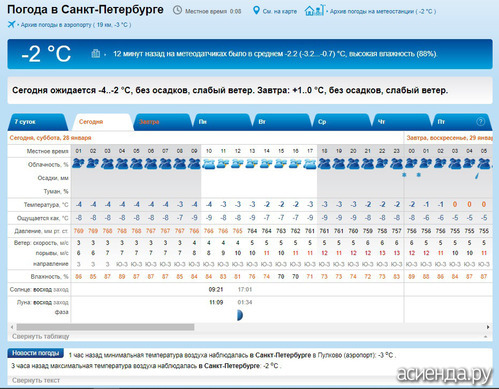Click the Новости погоды label
The image size is (499, 389).
coord(35,353)
